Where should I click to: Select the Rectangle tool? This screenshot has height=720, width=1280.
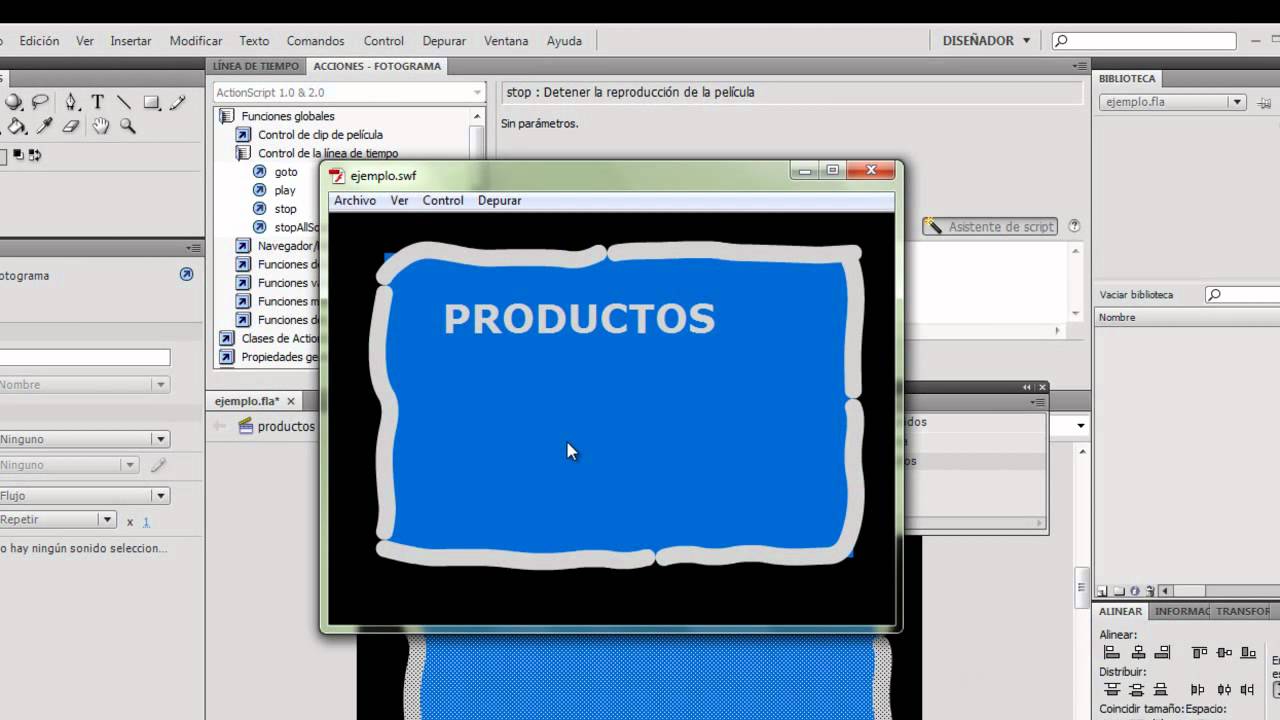(152, 102)
